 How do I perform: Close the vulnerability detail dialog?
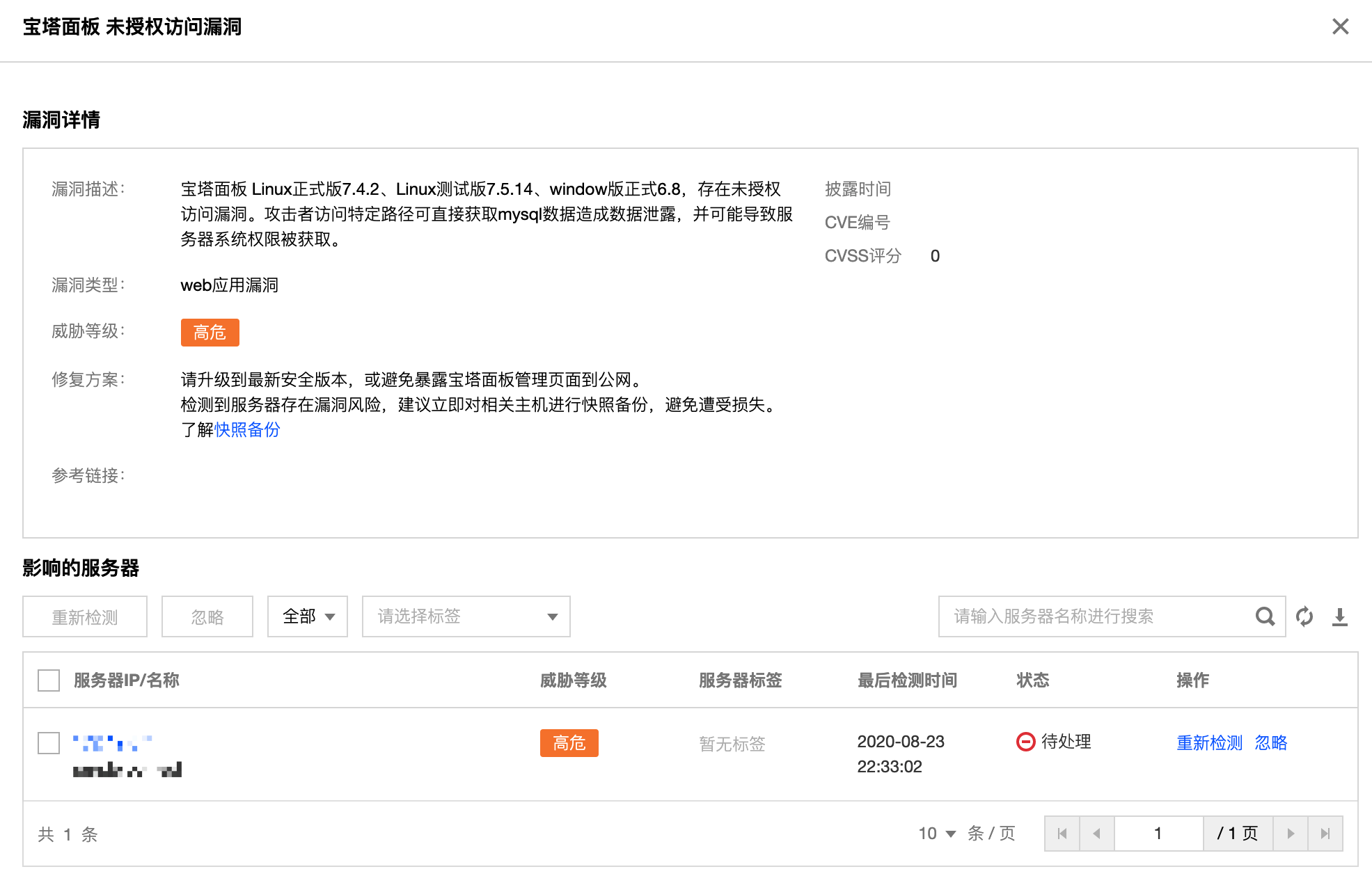click(x=1340, y=26)
